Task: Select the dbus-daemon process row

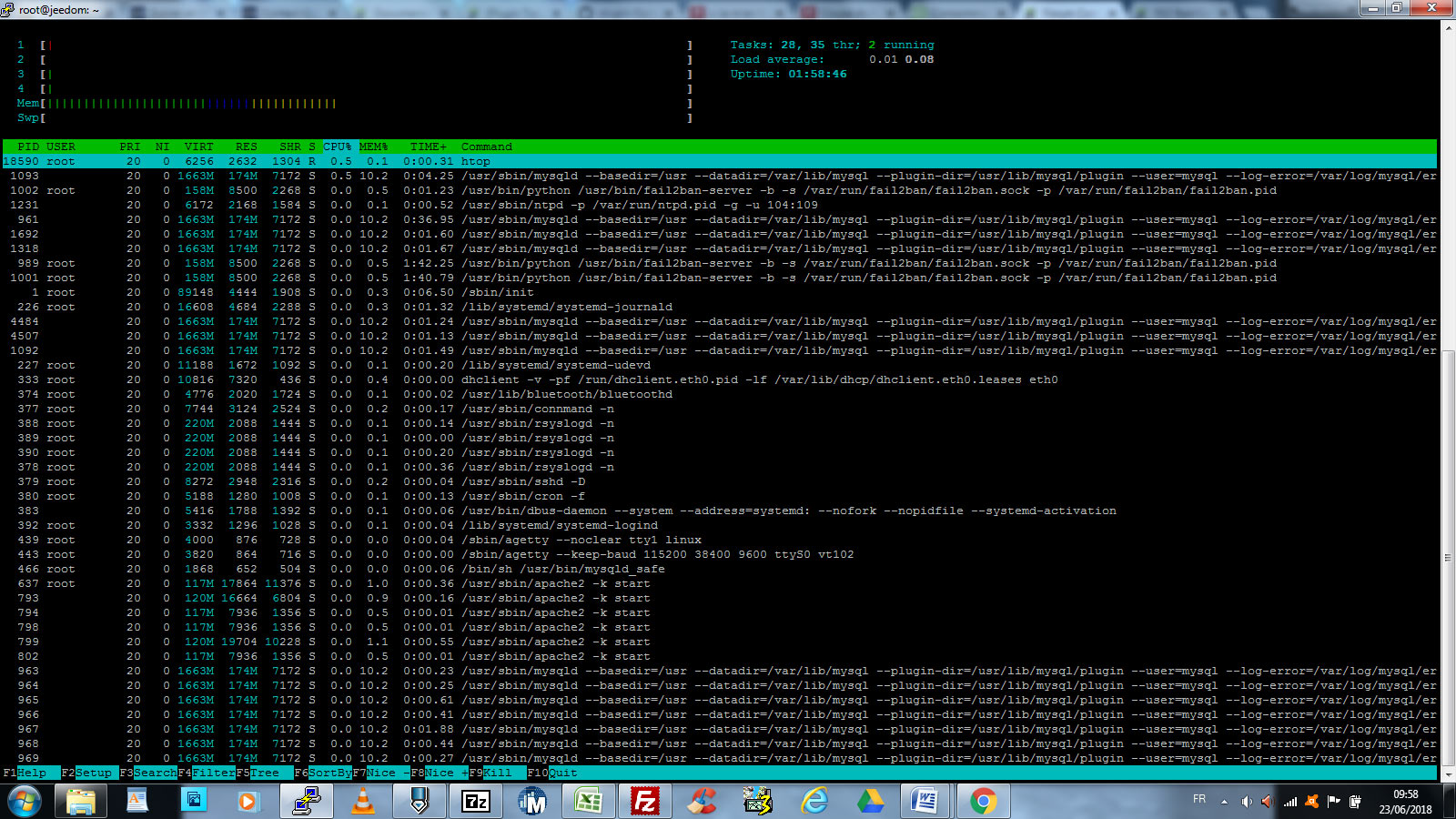Action: pos(720,511)
